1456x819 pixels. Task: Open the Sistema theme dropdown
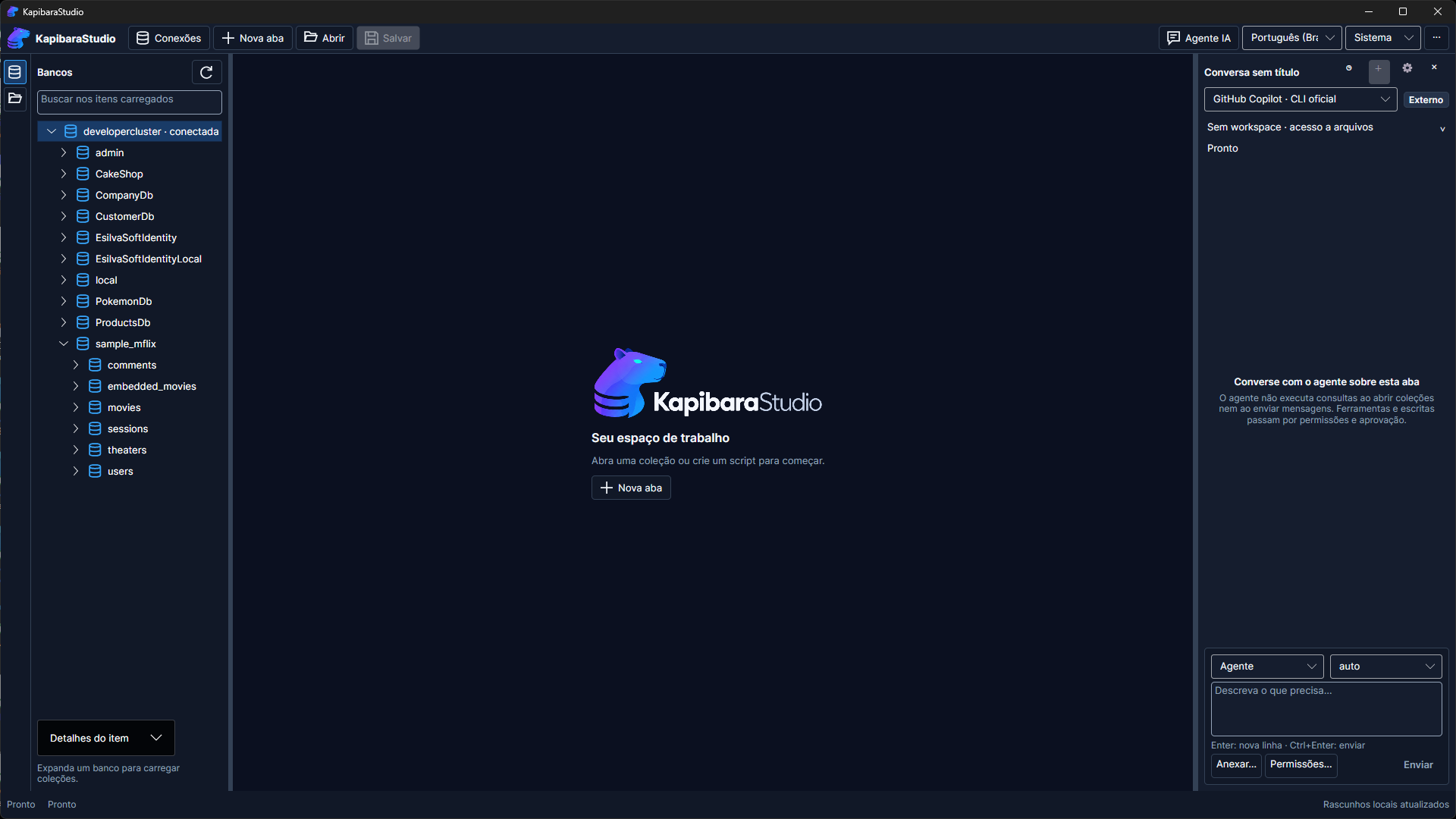pos(1383,38)
